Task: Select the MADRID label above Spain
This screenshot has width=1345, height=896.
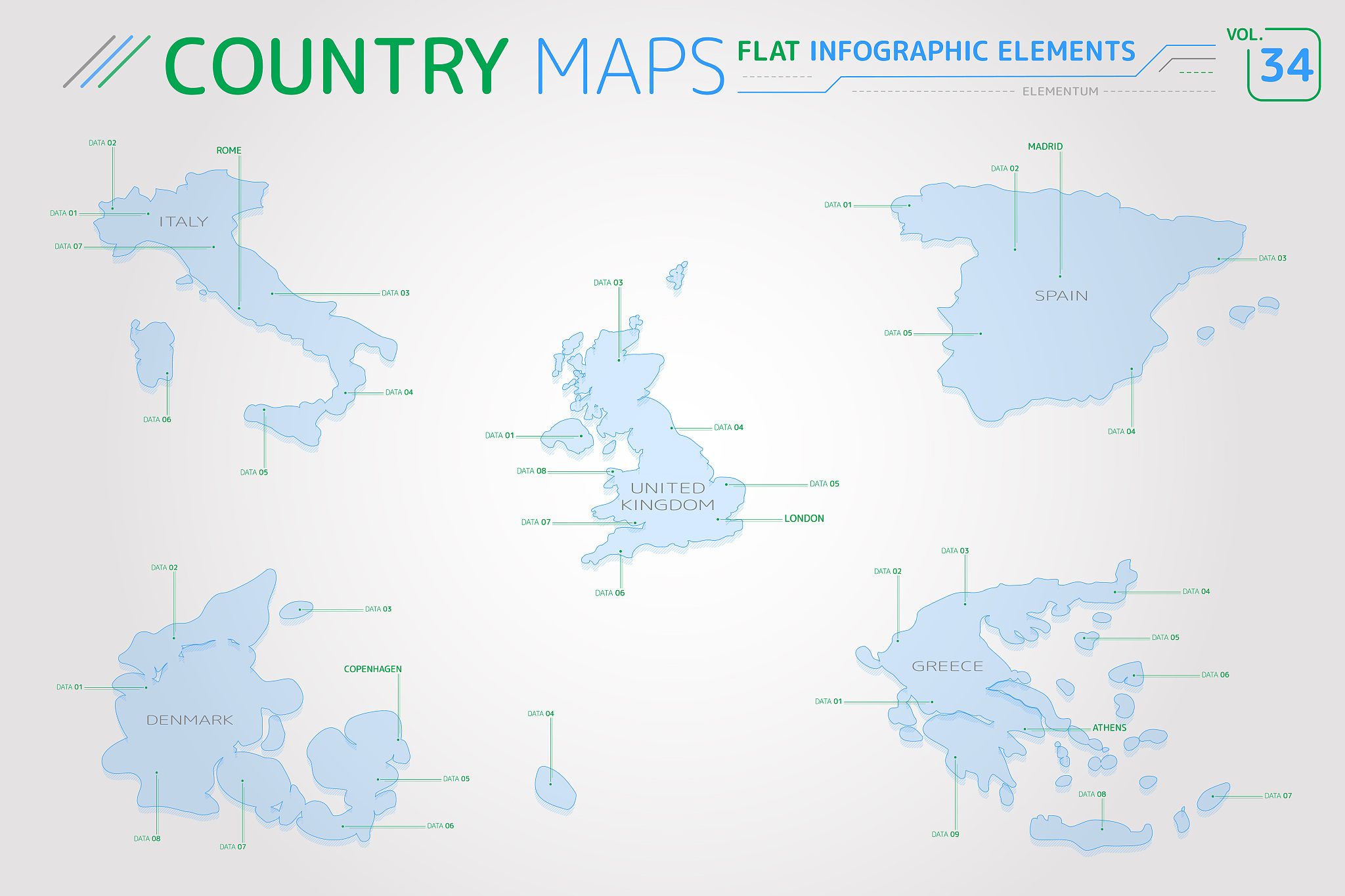Action: pyautogui.click(x=1045, y=146)
